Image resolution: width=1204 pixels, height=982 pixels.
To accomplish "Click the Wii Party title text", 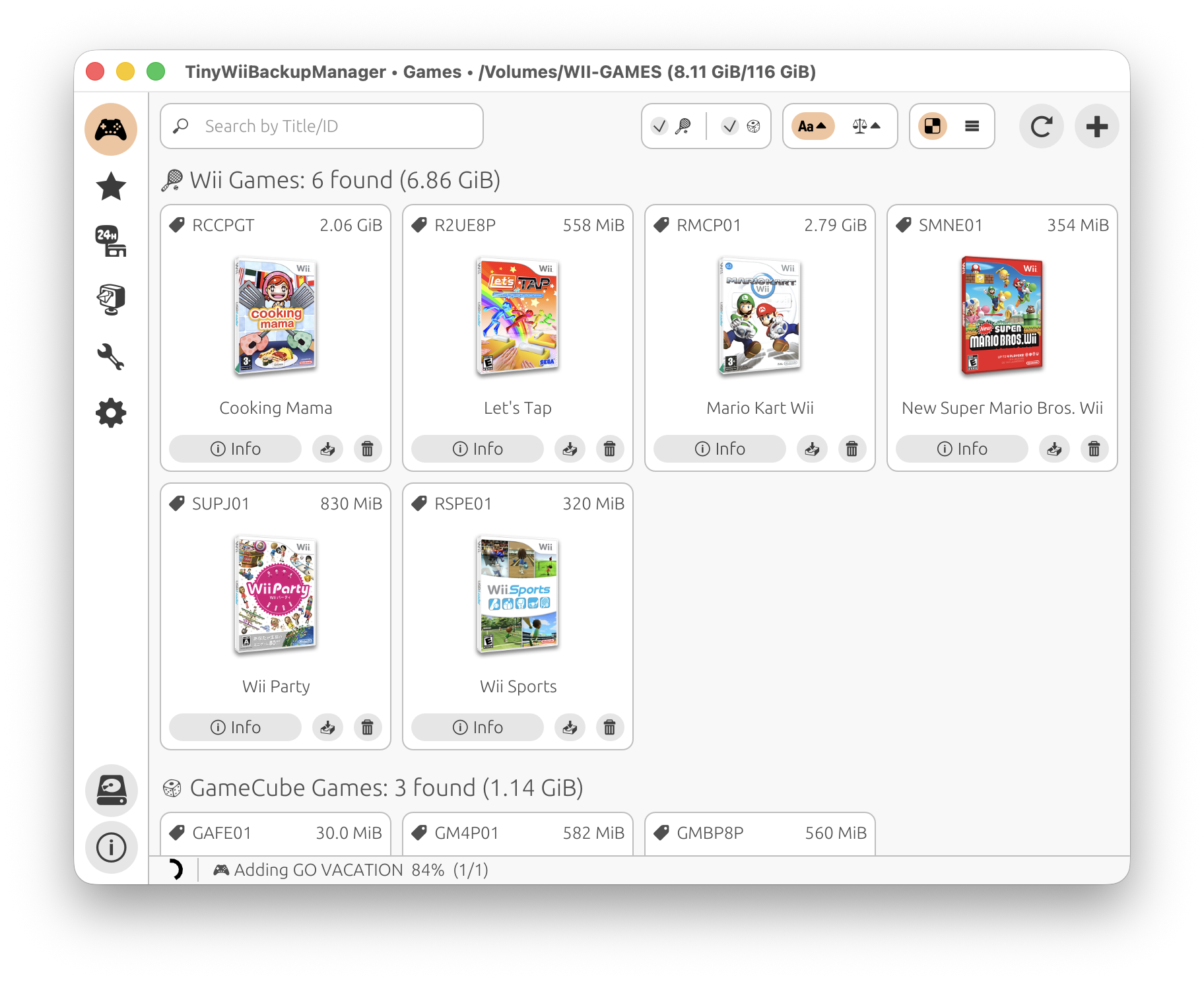I will coord(276,686).
